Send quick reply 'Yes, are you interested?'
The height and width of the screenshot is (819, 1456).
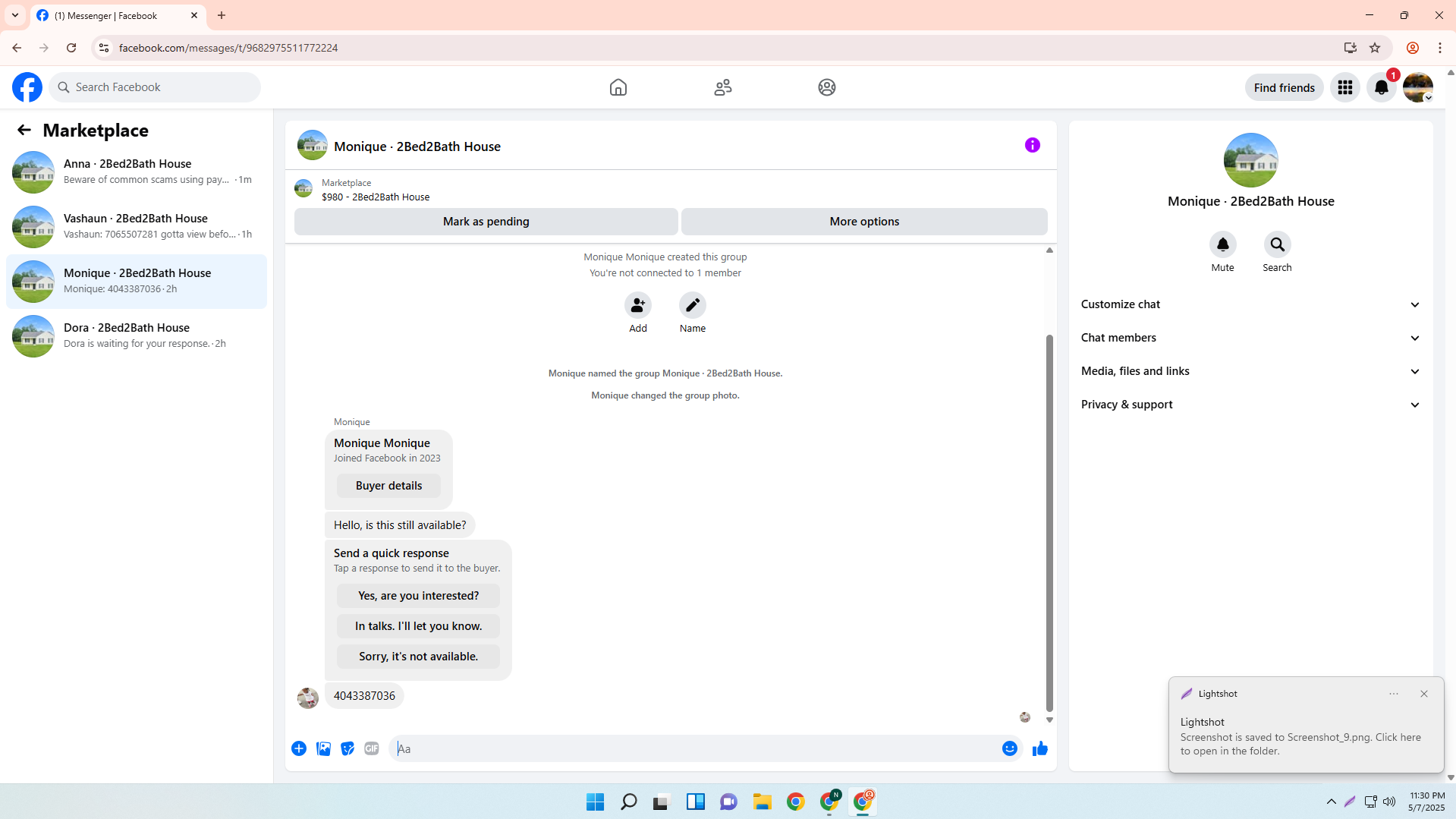point(419,596)
